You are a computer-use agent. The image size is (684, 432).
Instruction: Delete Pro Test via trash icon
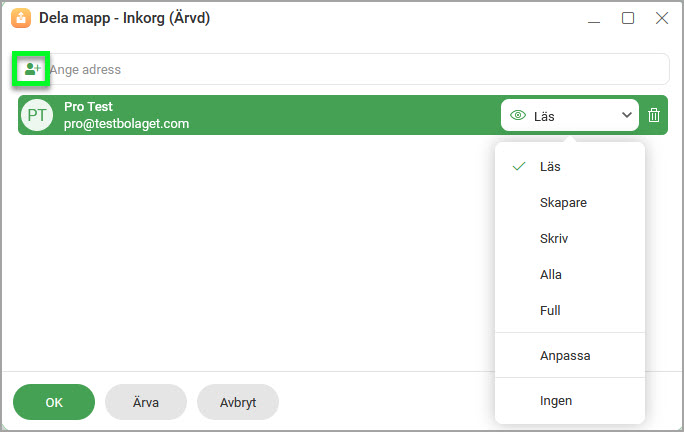pyautogui.click(x=653, y=115)
